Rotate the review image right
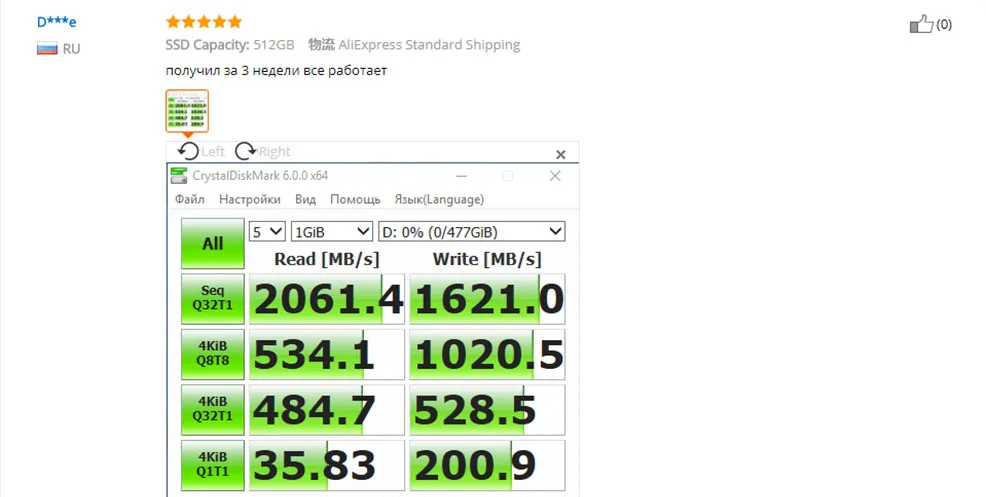Image resolution: width=986 pixels, height=497 pixels. point(245,151)
